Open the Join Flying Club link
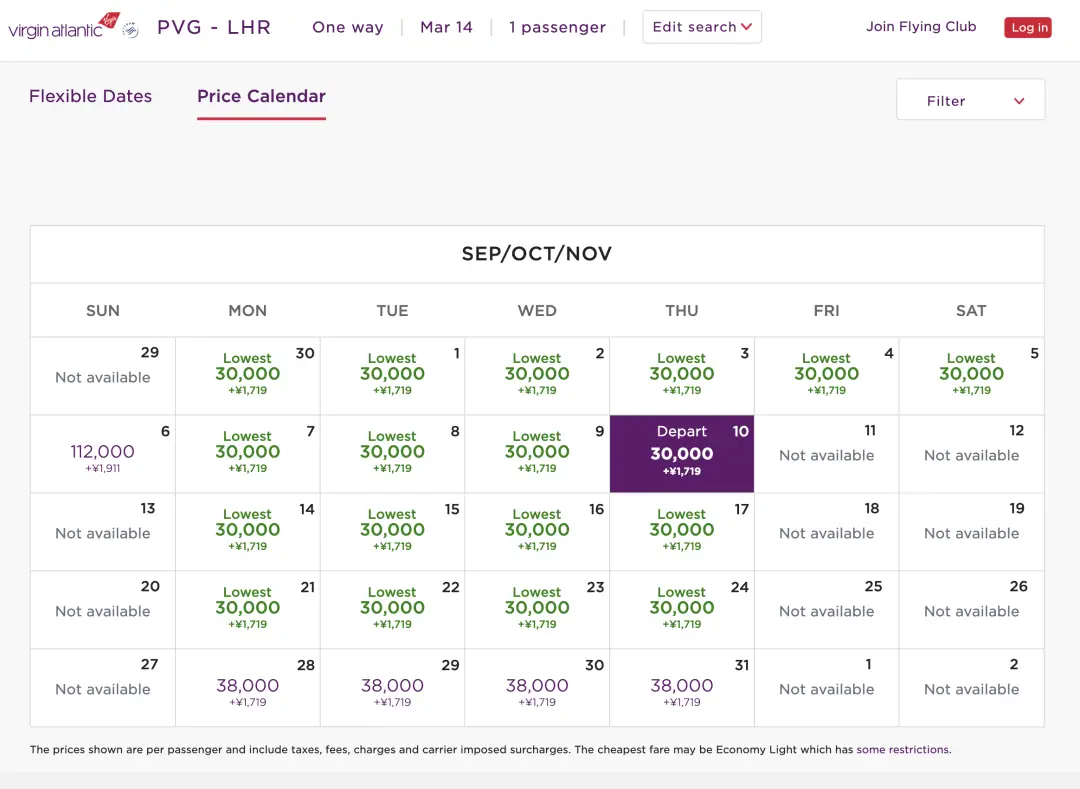1080x789 pixels. tap(921, 27)
